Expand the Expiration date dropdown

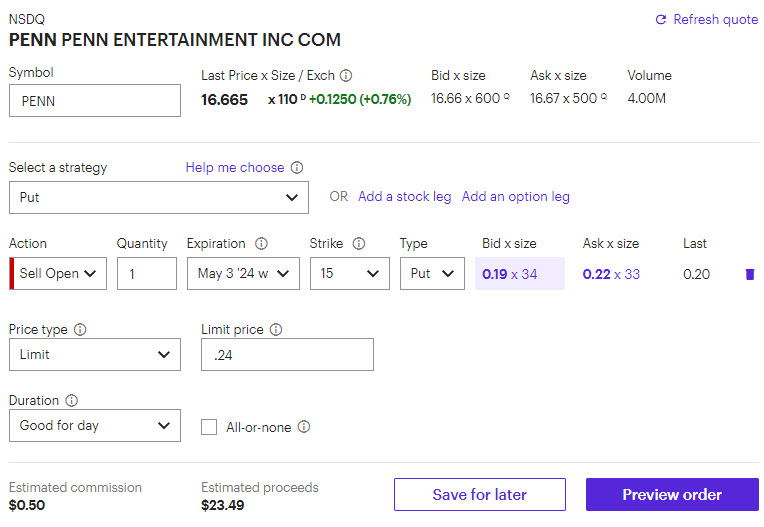point(243,273)
